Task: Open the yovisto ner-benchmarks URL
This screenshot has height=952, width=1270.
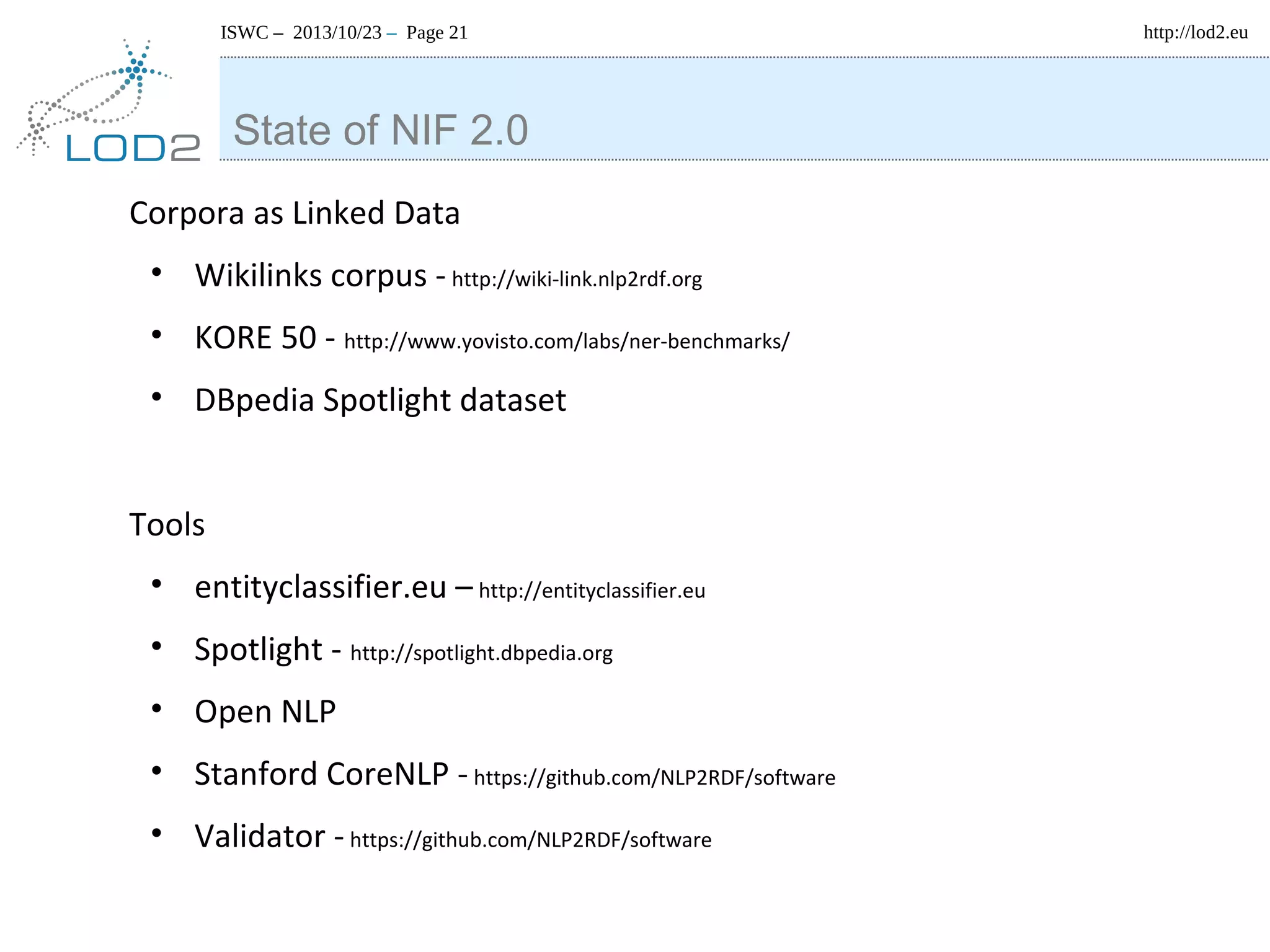Action: point(566,342)
